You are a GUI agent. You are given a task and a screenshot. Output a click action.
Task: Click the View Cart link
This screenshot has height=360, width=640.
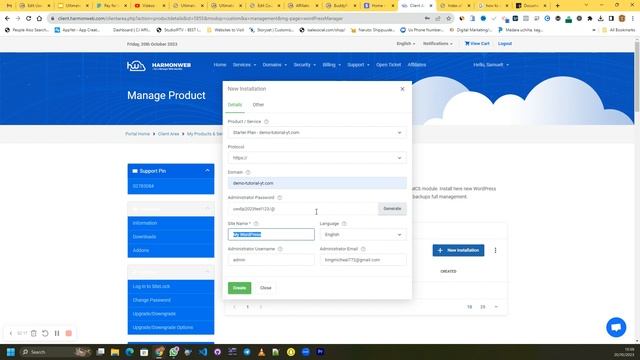477,44
